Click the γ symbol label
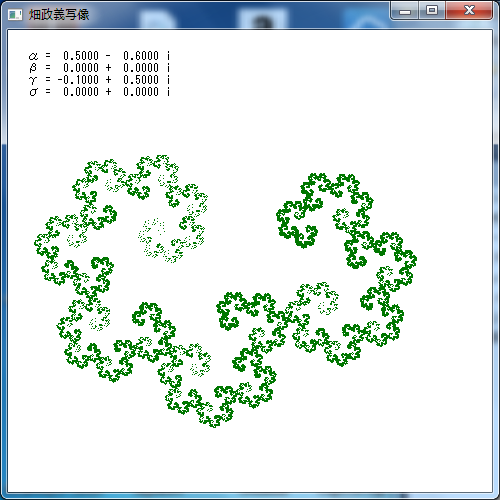Screen dimensions: 500x500 [x=33, y=80]
